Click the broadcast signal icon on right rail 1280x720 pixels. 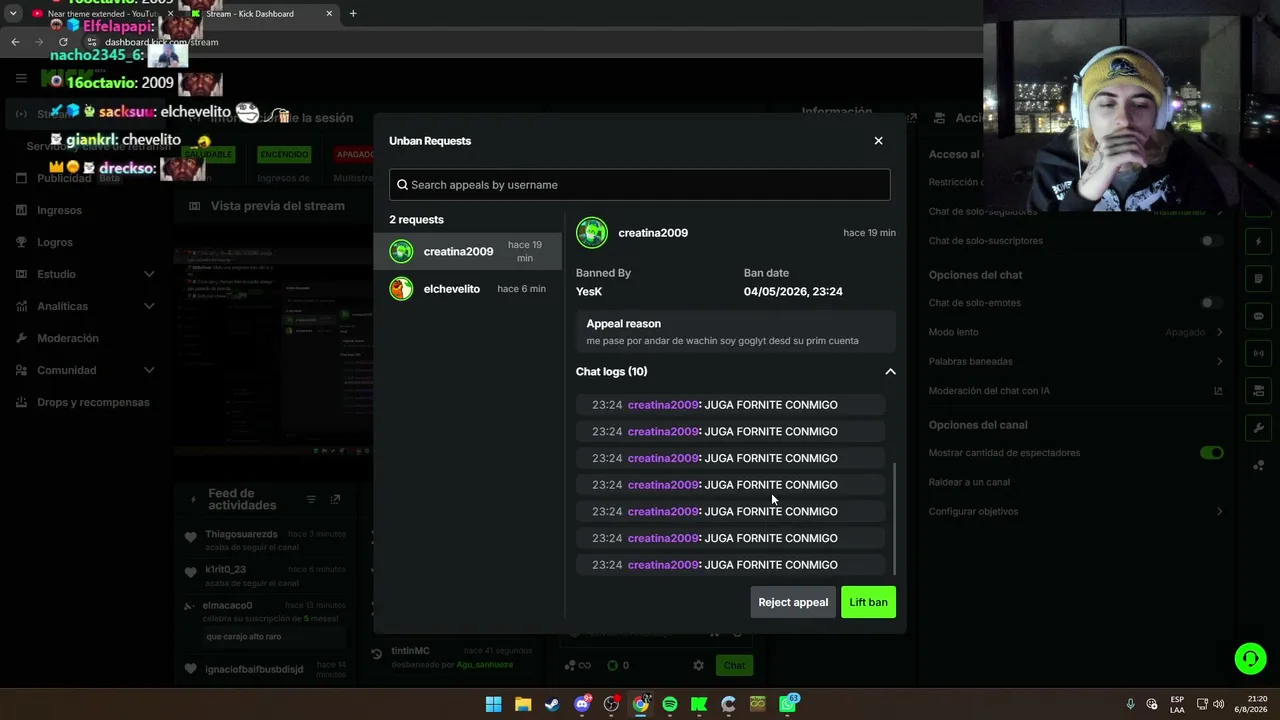coord(1259,353)
